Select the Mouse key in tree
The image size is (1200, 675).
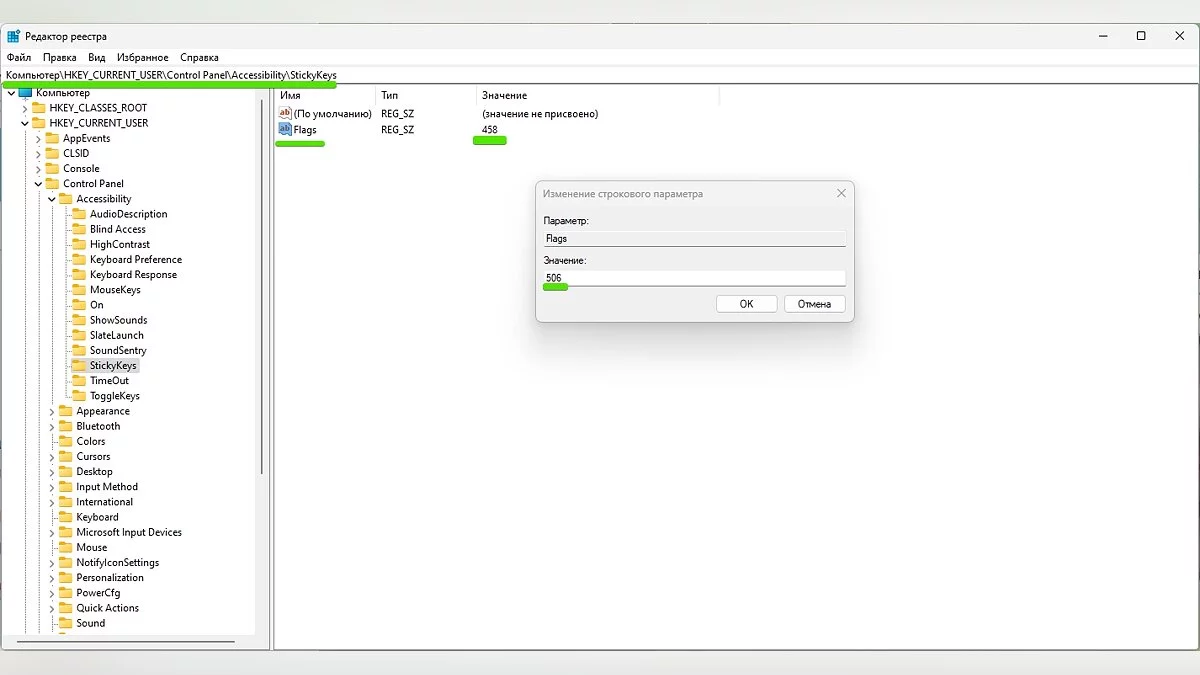[91, 547]
